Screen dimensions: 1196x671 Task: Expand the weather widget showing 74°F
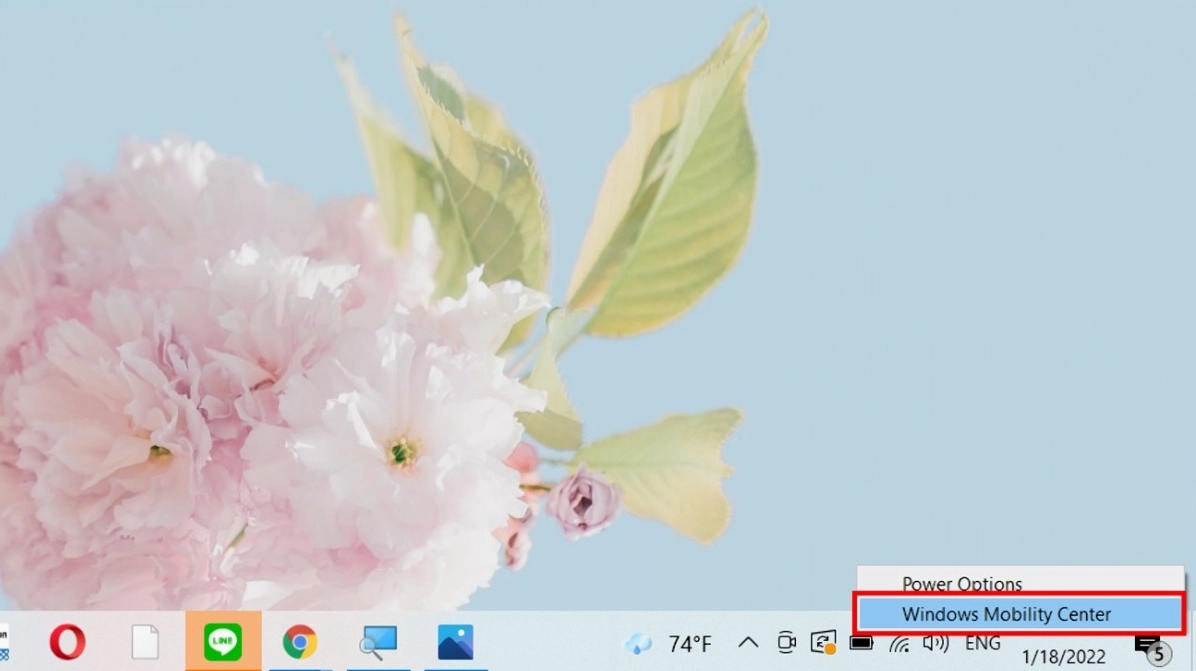coord(692,645)
